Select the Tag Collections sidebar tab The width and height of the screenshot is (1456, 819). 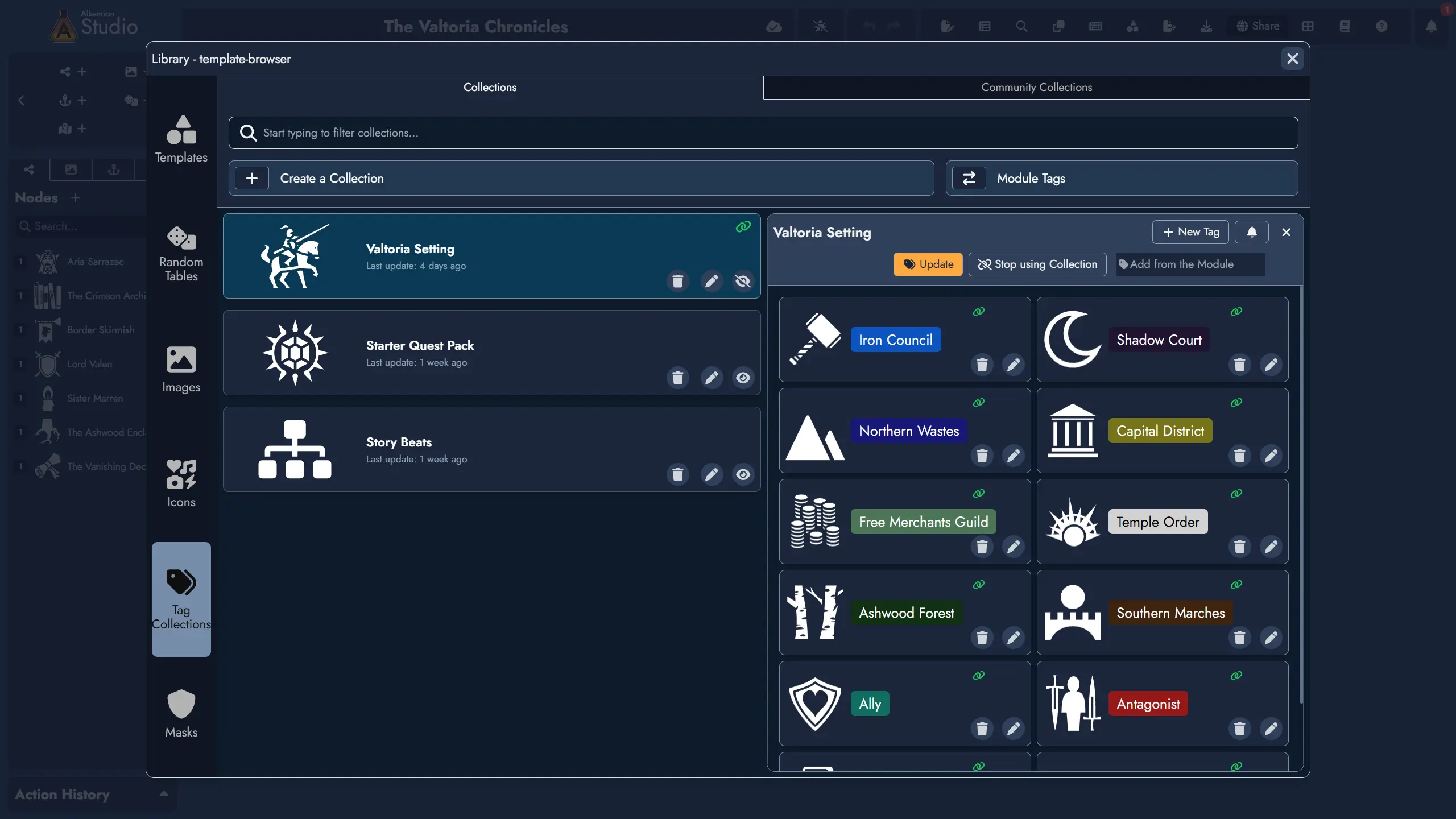(181, 599)
